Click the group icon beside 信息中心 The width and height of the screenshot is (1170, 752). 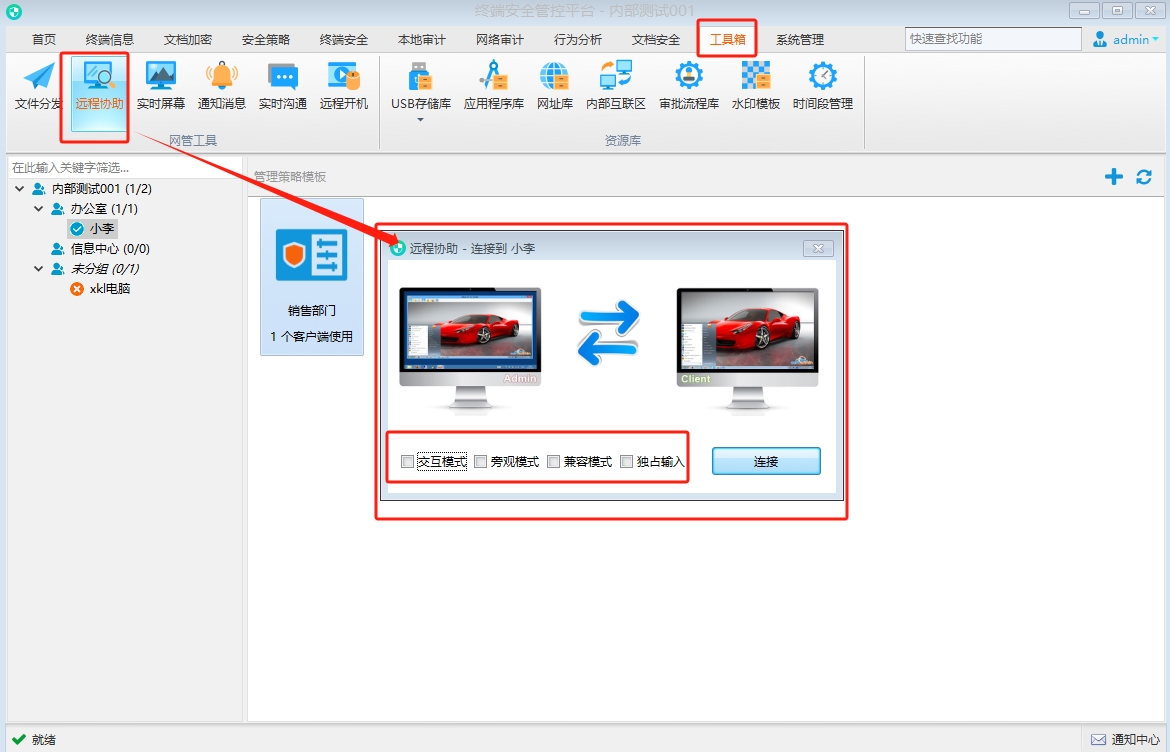tap(57, 248)
